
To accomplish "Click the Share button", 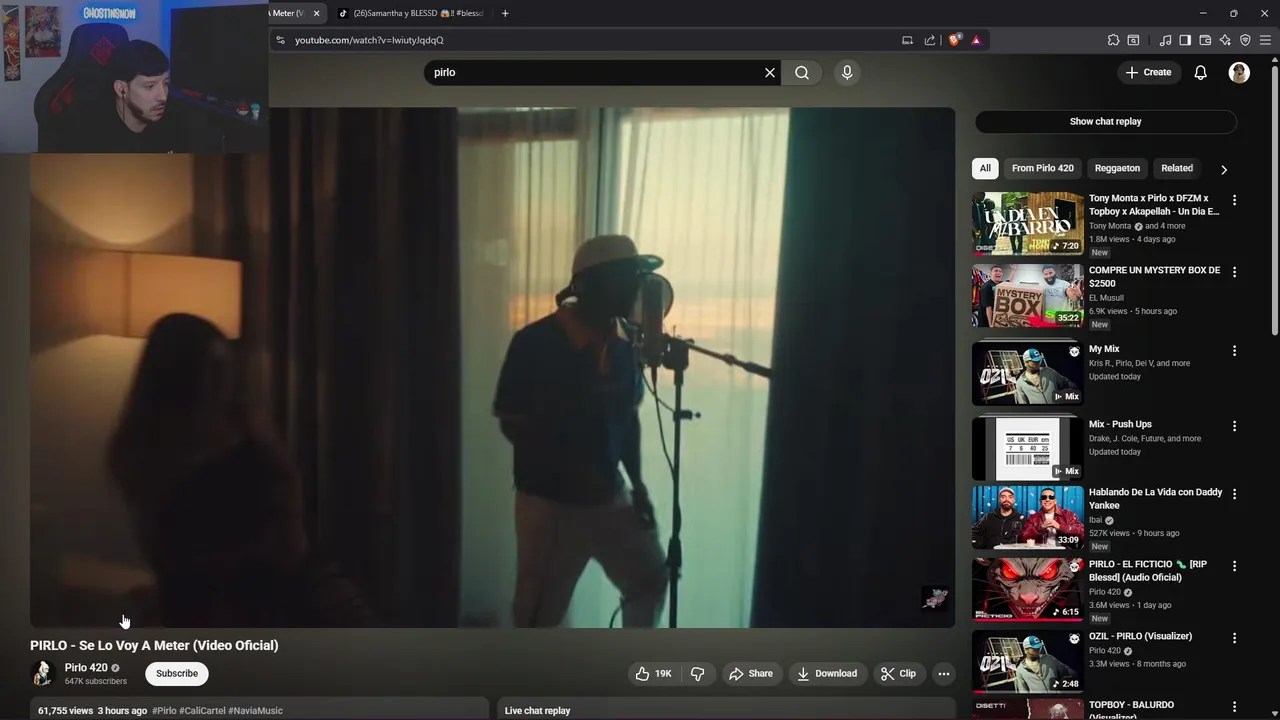I will 751,674.
